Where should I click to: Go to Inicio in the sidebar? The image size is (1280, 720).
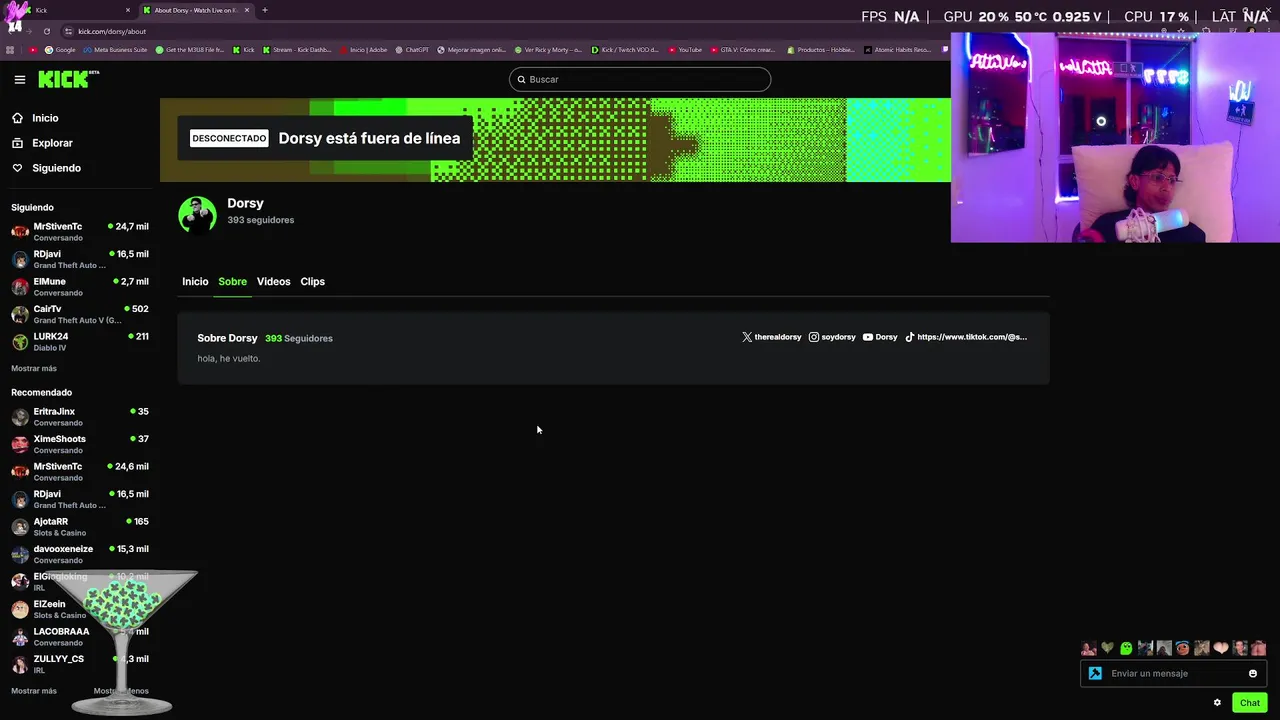[x=45, y=118]
